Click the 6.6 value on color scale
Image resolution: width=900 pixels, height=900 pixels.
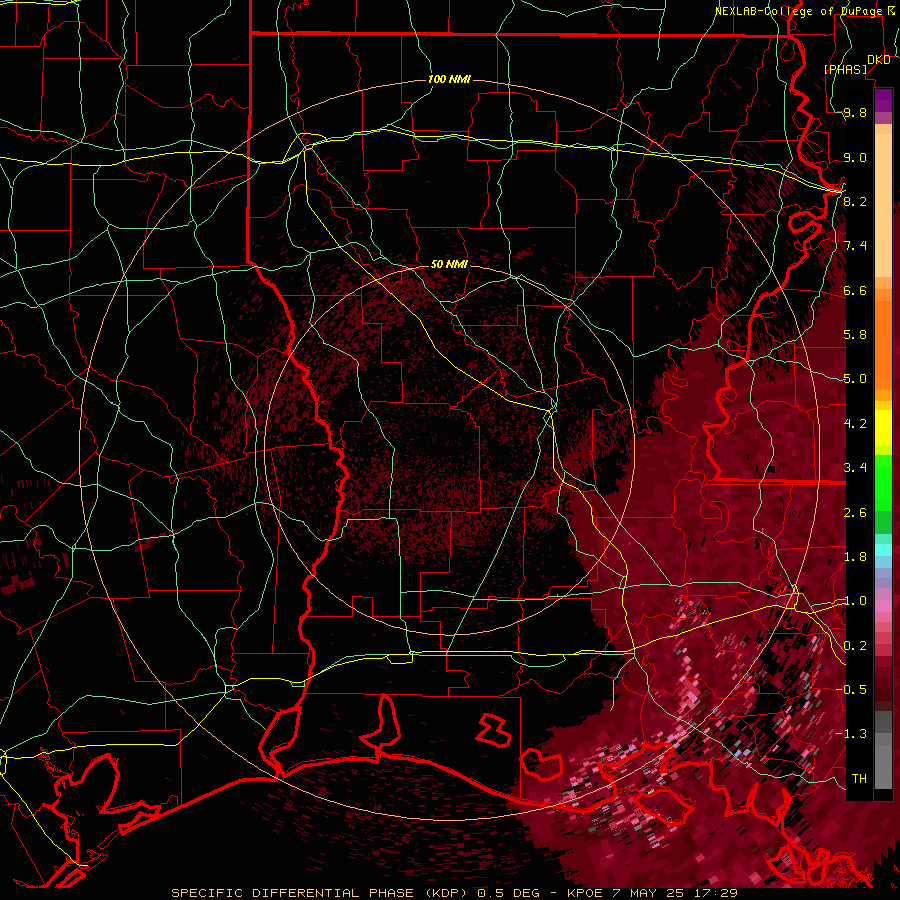point(855,290)
